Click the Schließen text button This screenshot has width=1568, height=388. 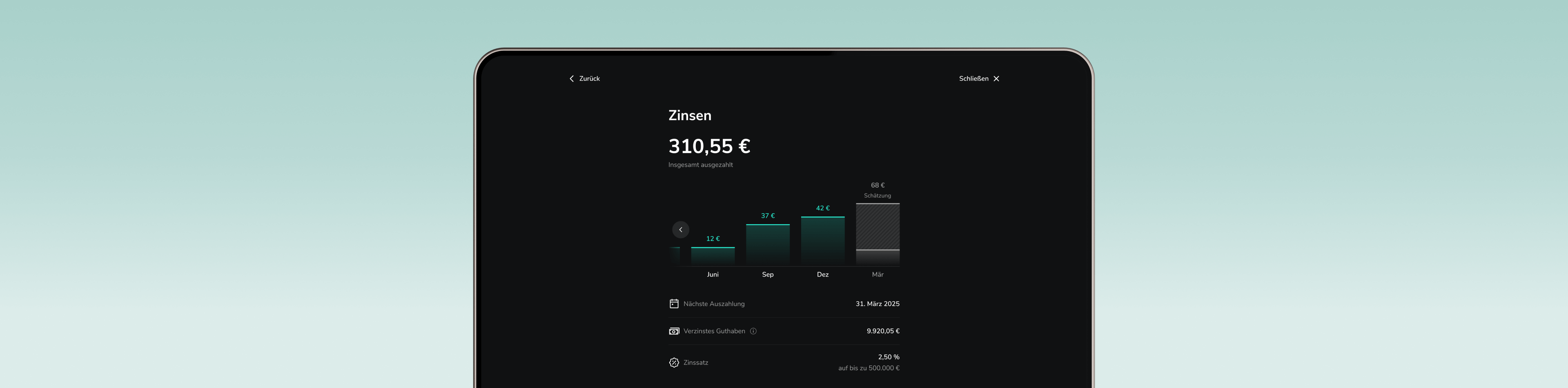(x=973, y=78)
